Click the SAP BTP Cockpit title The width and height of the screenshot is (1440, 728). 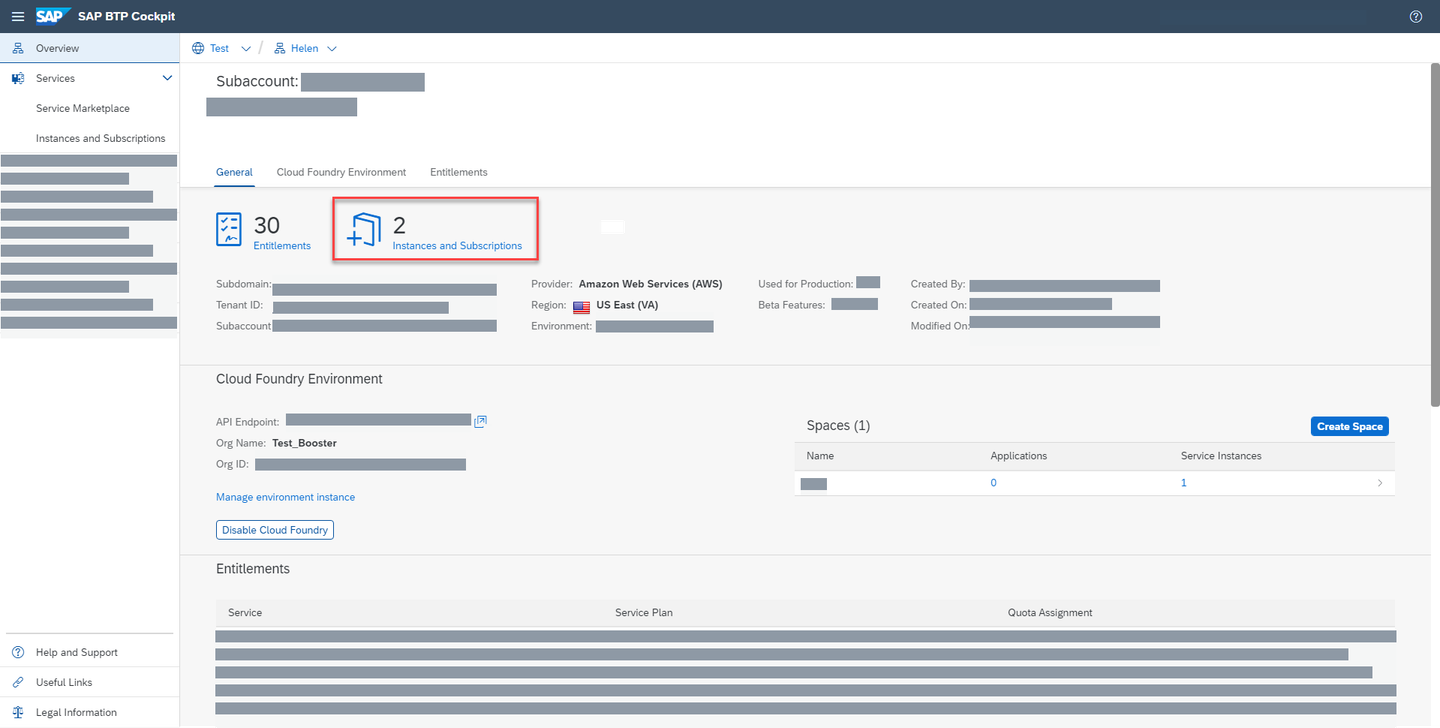125,16
